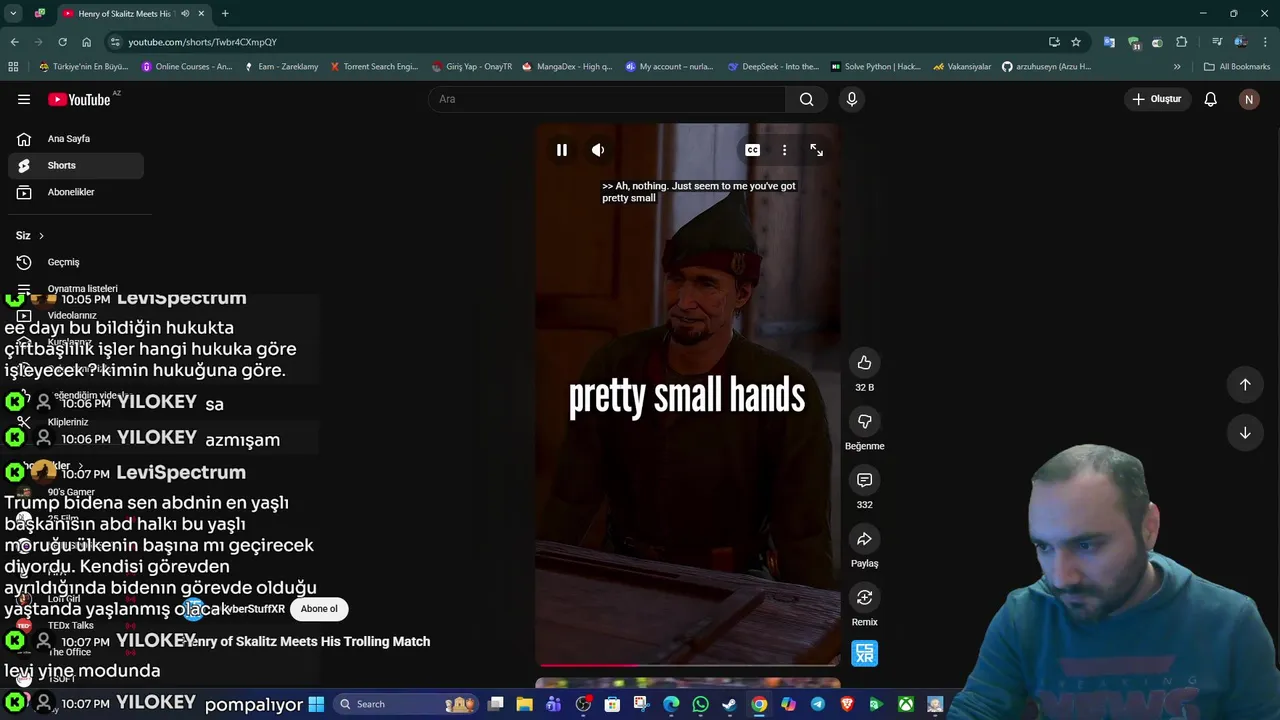1280x720 pixels.
Task: Bookmark this page with the star
Action: point(1076,42)
